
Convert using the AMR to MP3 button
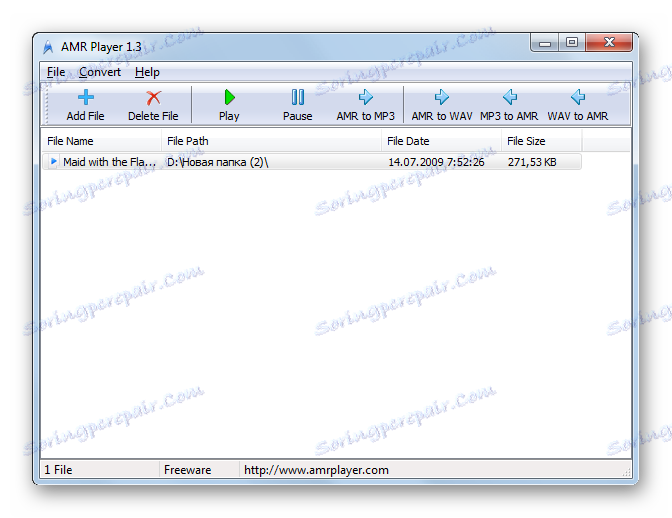pyautogui.click(x=366, y=105)
